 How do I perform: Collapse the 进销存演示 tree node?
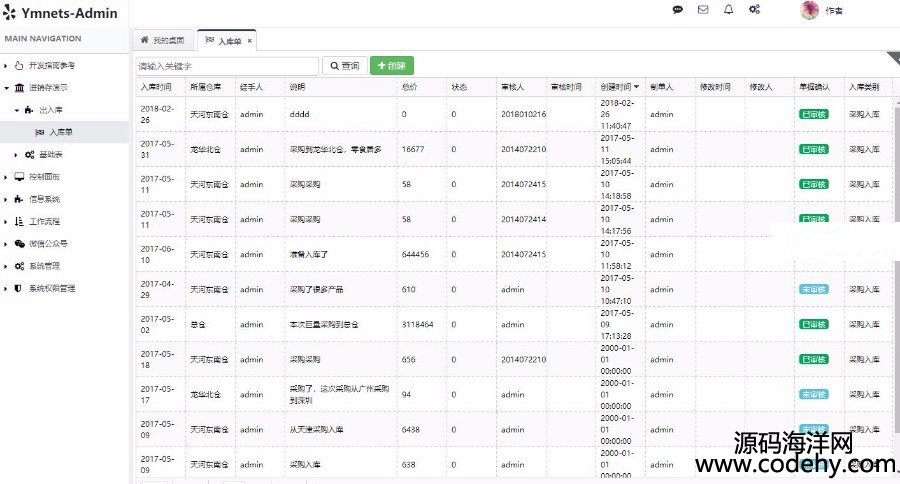[6, 88]
